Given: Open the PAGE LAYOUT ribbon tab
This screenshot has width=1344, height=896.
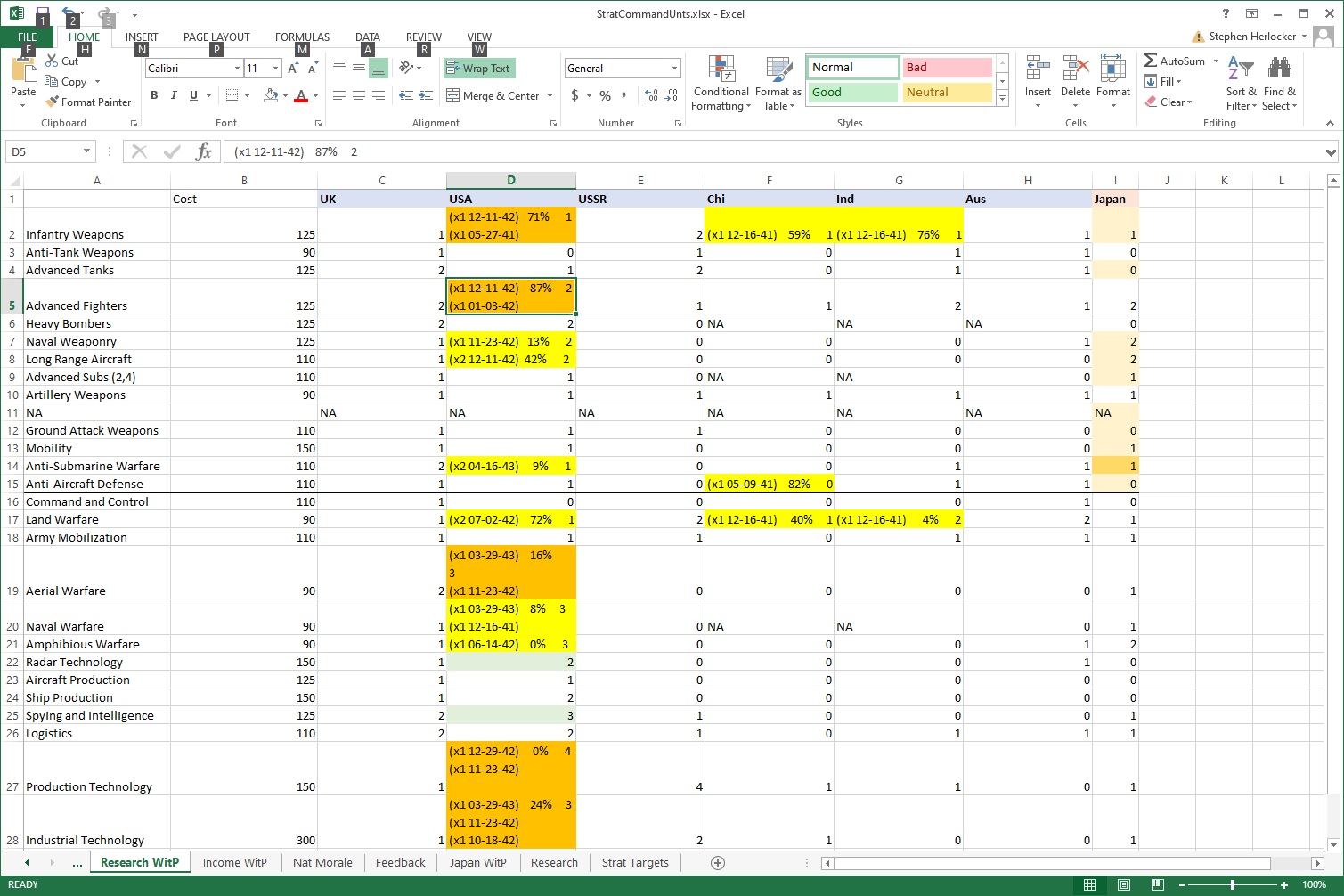Looking at the screenshot, I should tap(216, 37).
